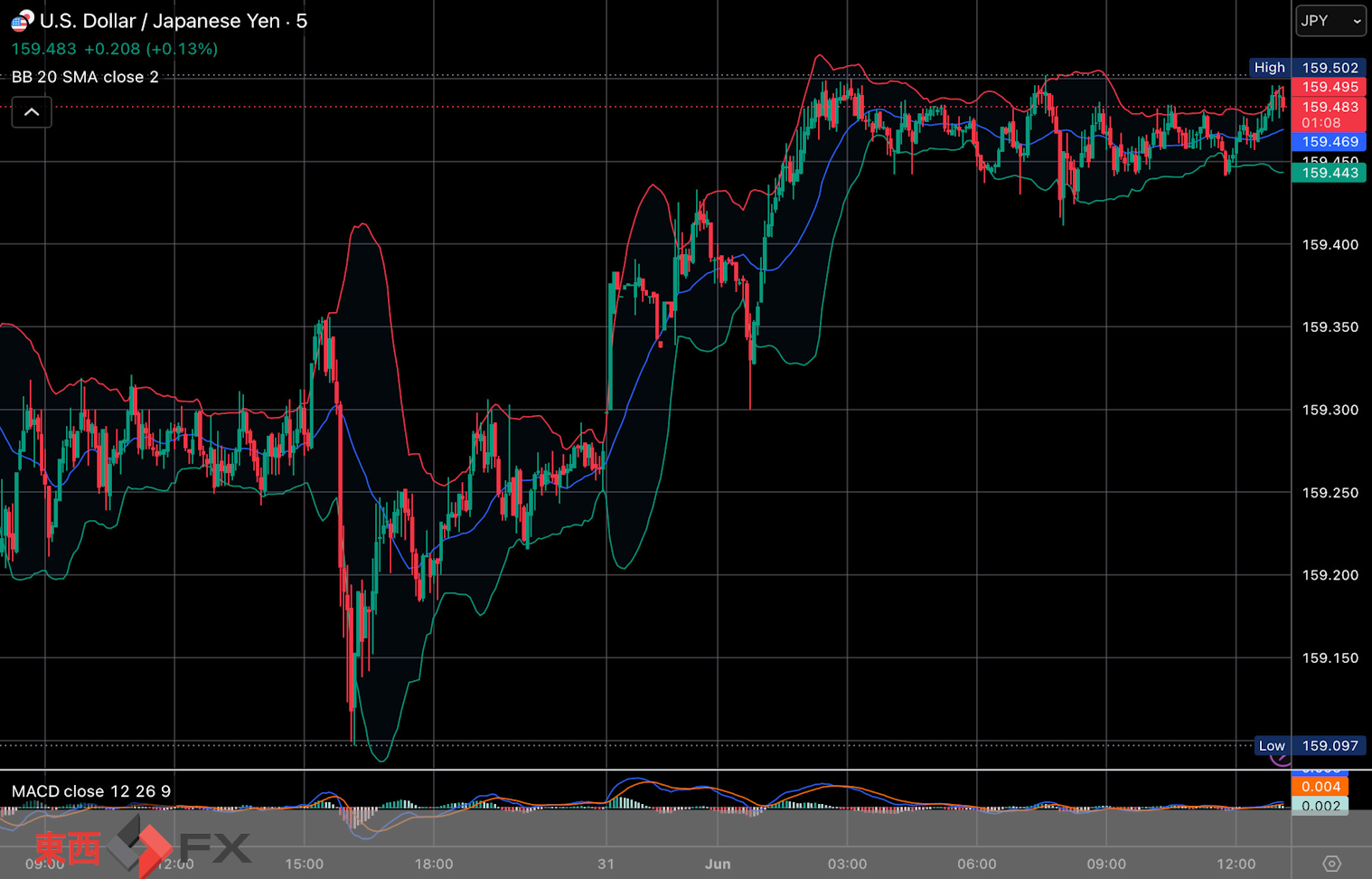This screenshot has height=879, width=1372.
Task: Click the 159.495 upper band price tag
Action: point(1329,87)
